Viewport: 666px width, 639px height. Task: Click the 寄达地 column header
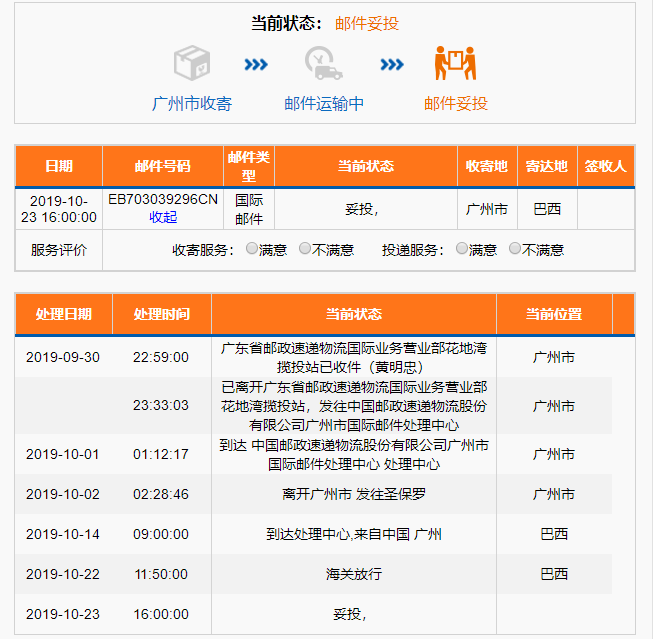(x=547, y=166)
